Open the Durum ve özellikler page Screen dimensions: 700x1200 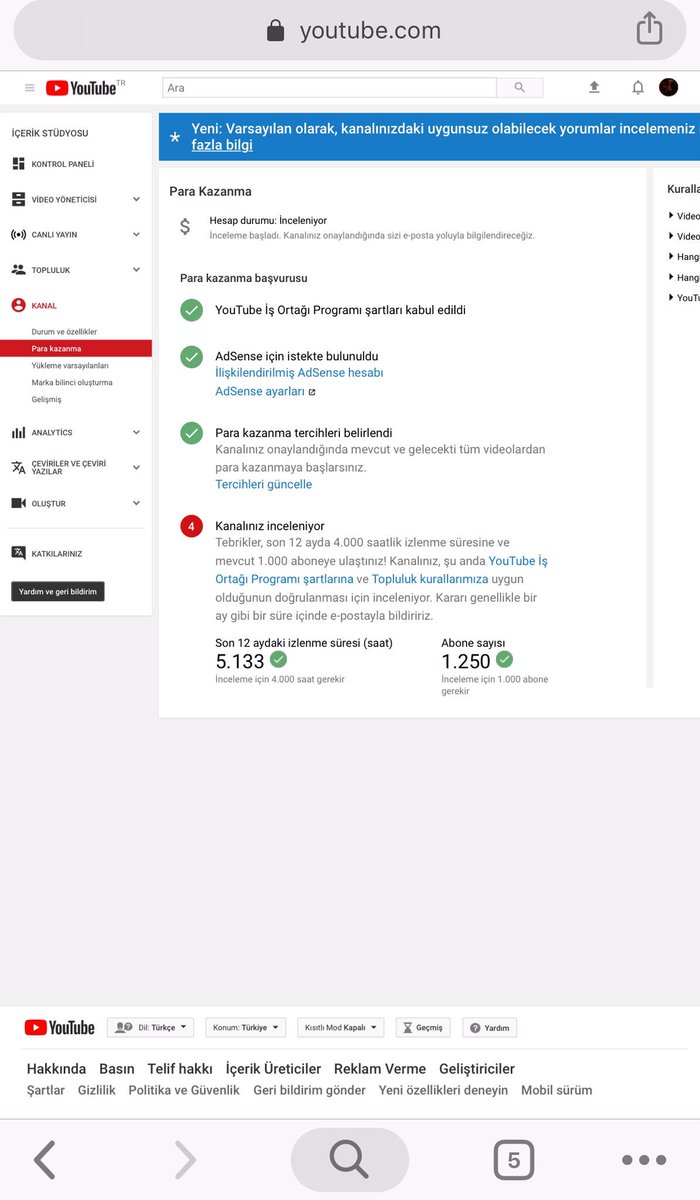64,331
